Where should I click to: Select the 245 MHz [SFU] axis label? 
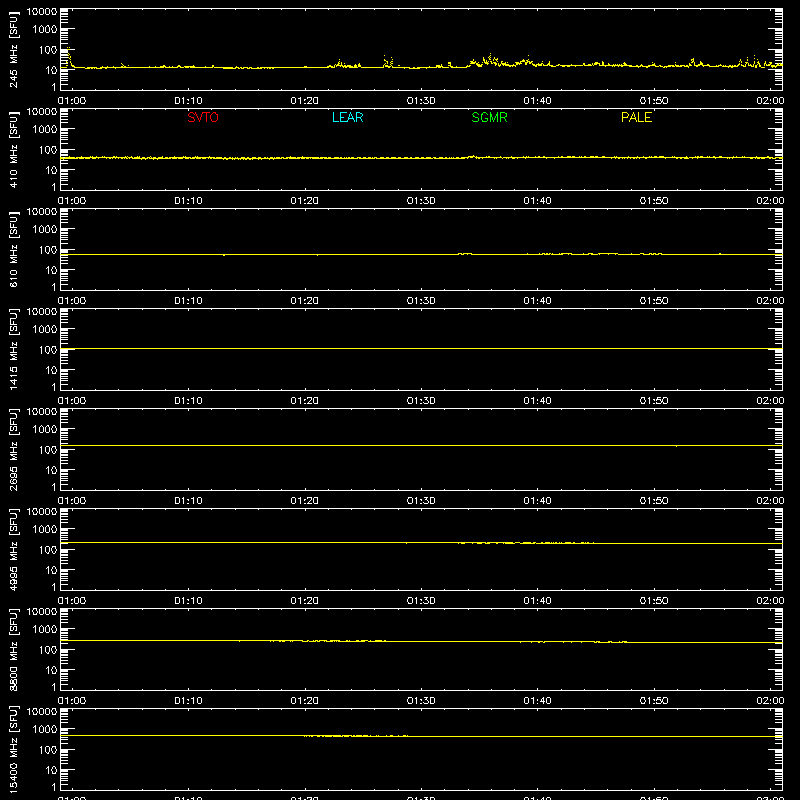13,49
